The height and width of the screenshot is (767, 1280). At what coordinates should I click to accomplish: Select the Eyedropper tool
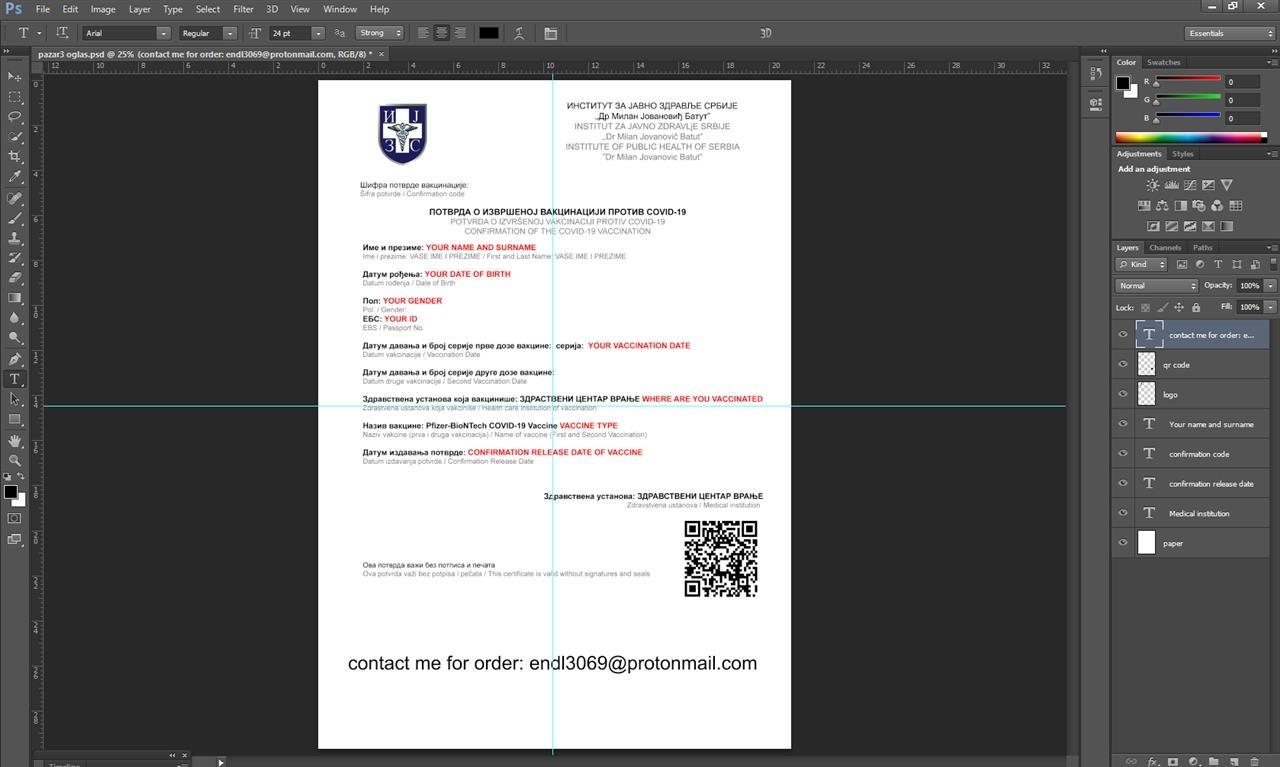14,177
